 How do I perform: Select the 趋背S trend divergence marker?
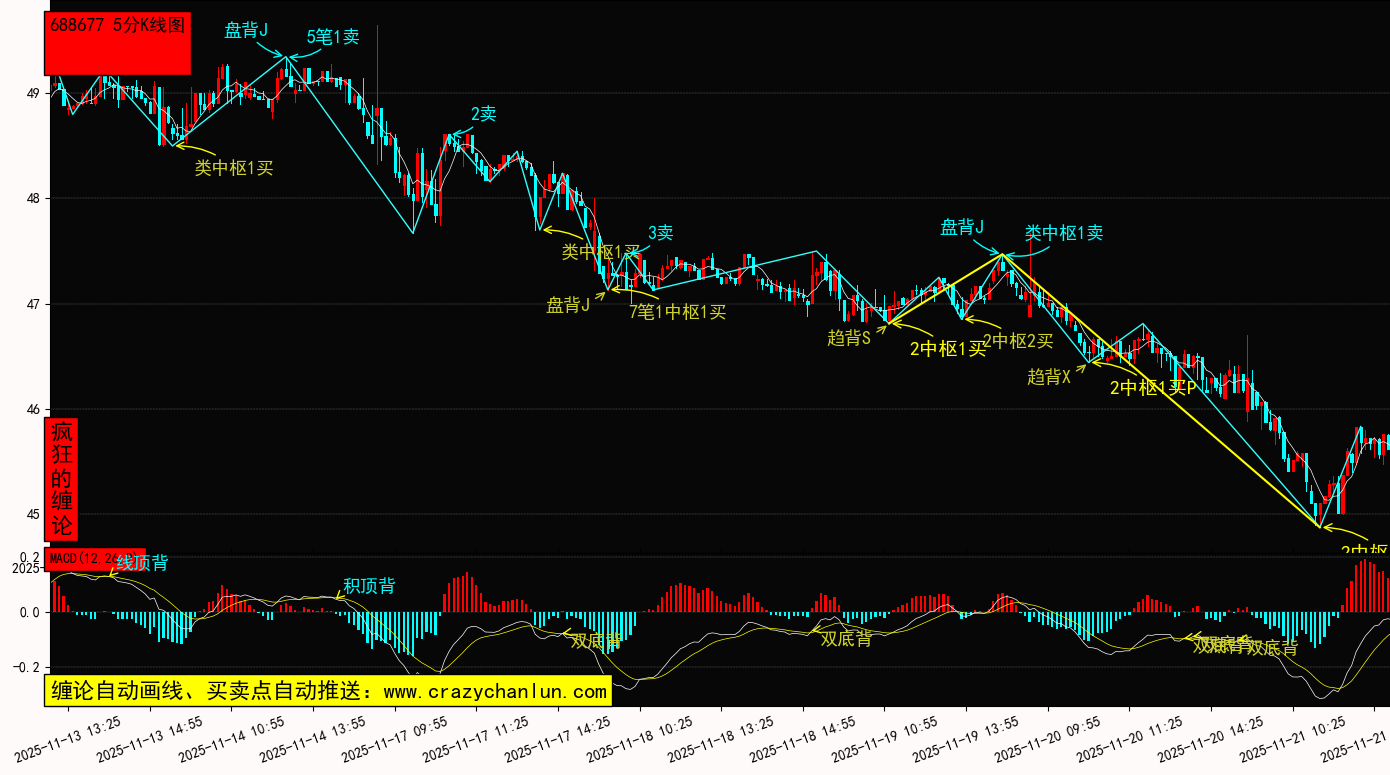coord(849,338)
